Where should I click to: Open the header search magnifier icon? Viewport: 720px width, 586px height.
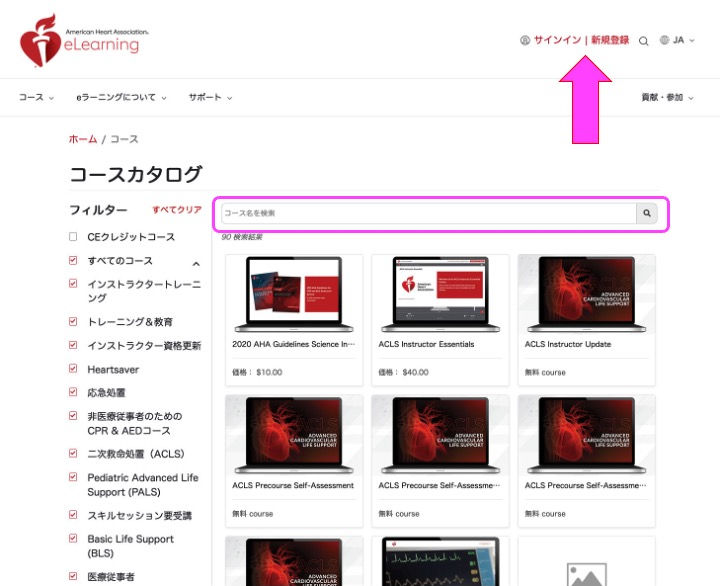pos(644,41)
